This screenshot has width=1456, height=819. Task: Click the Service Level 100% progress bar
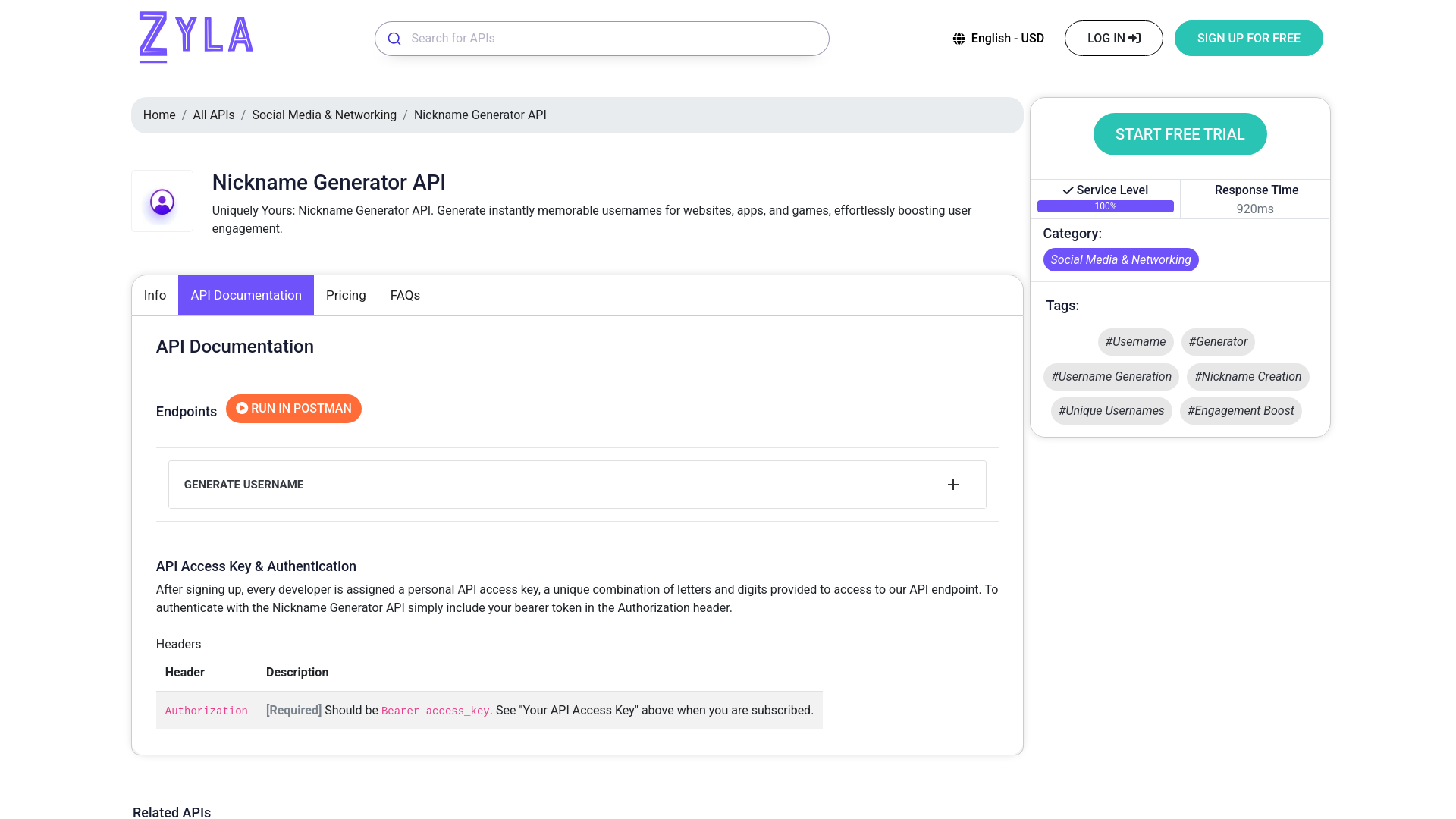point(1105,206)
